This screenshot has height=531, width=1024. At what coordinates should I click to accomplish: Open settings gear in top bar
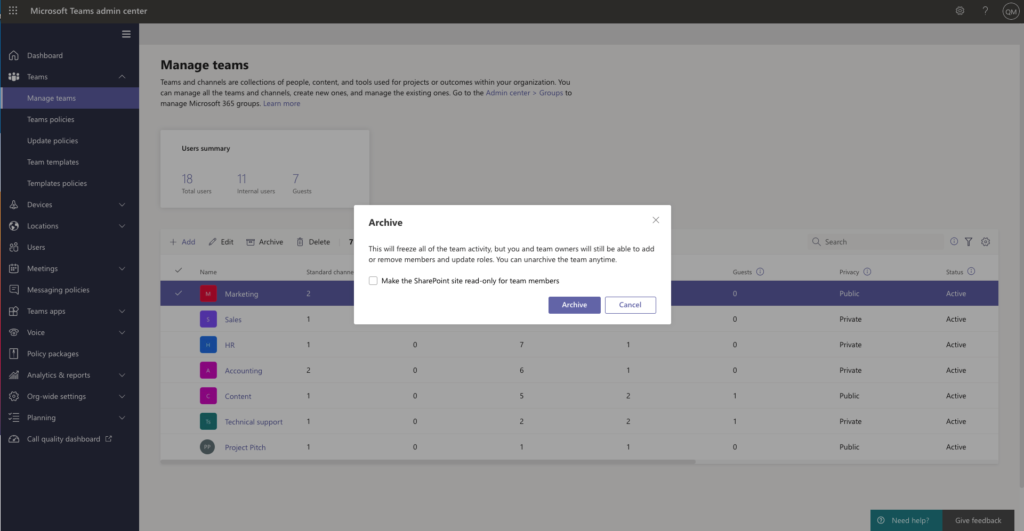click(960, 10)
